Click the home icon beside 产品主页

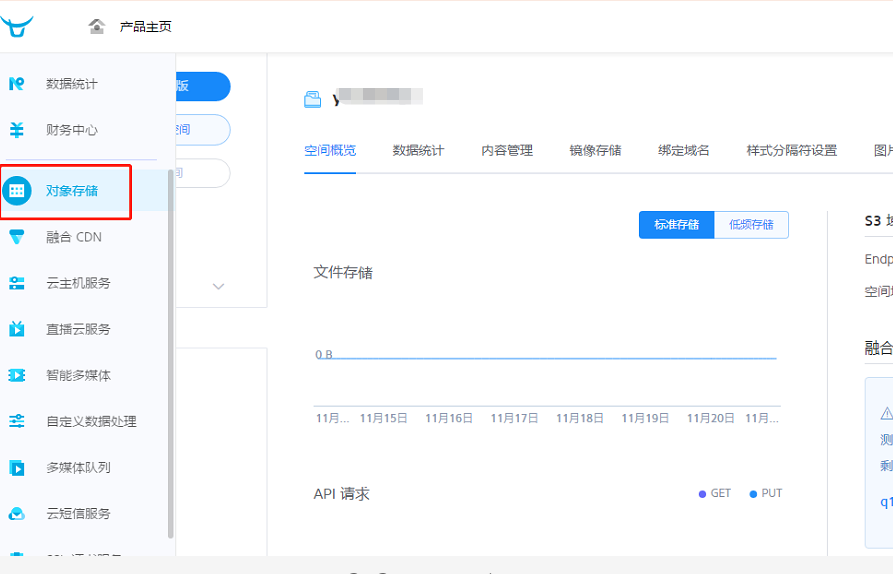click(97, 26)
